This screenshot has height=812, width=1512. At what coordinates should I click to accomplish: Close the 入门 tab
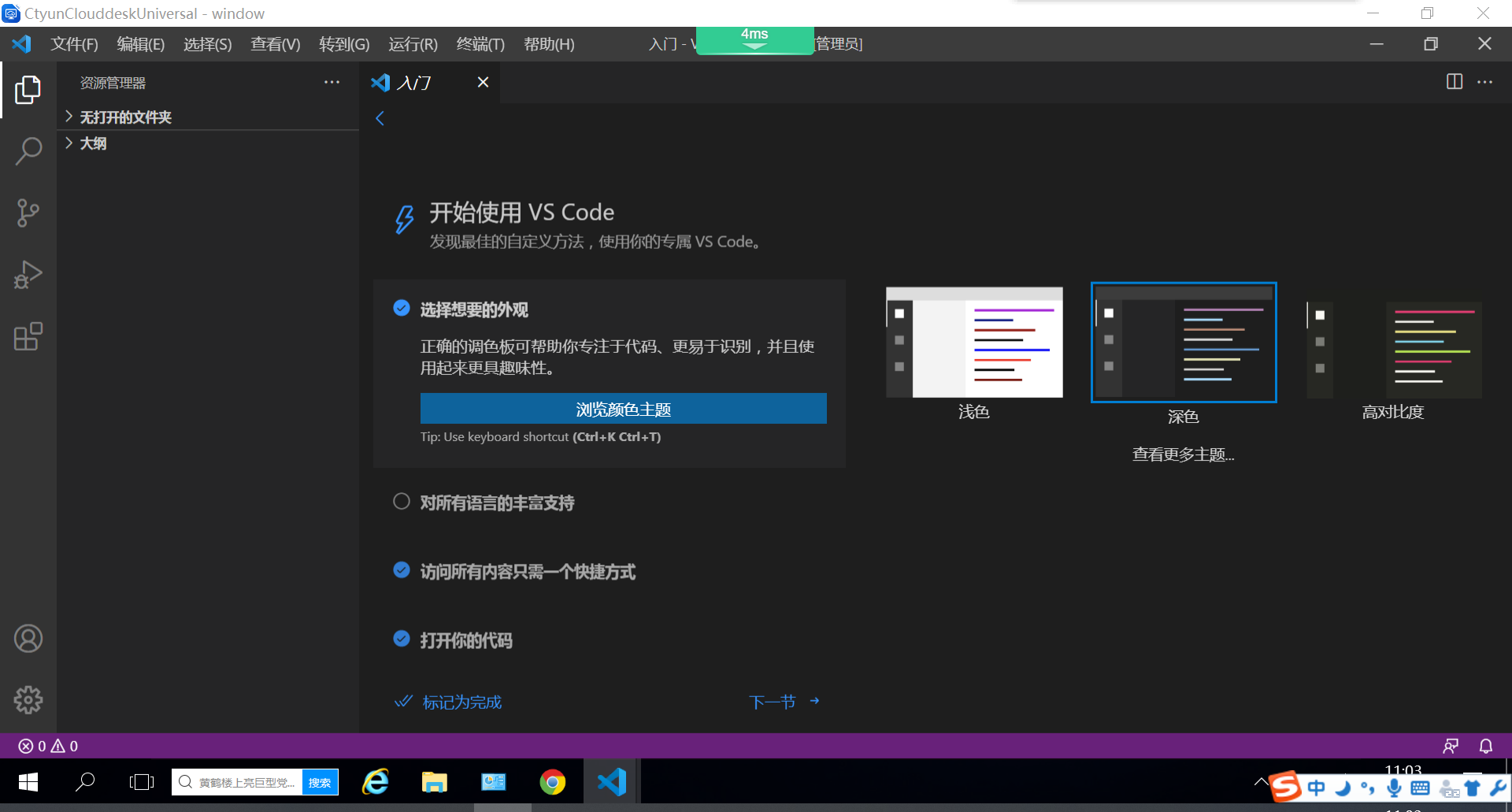483,82
